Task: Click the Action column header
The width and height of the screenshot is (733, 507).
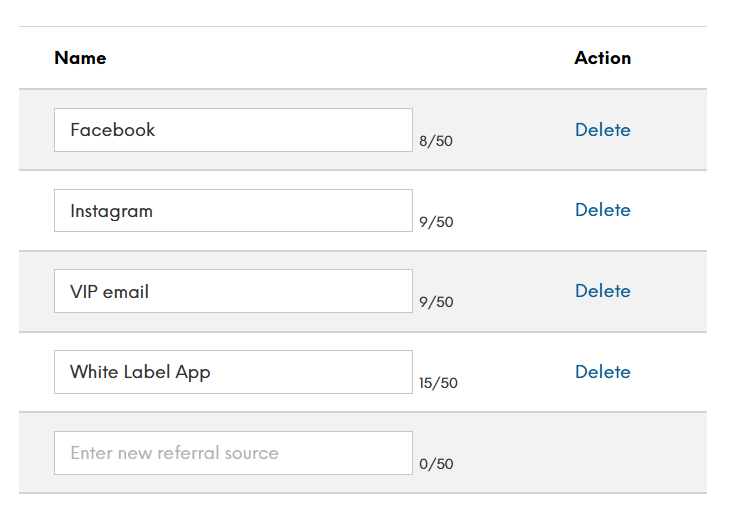Action: coord(602,58)
